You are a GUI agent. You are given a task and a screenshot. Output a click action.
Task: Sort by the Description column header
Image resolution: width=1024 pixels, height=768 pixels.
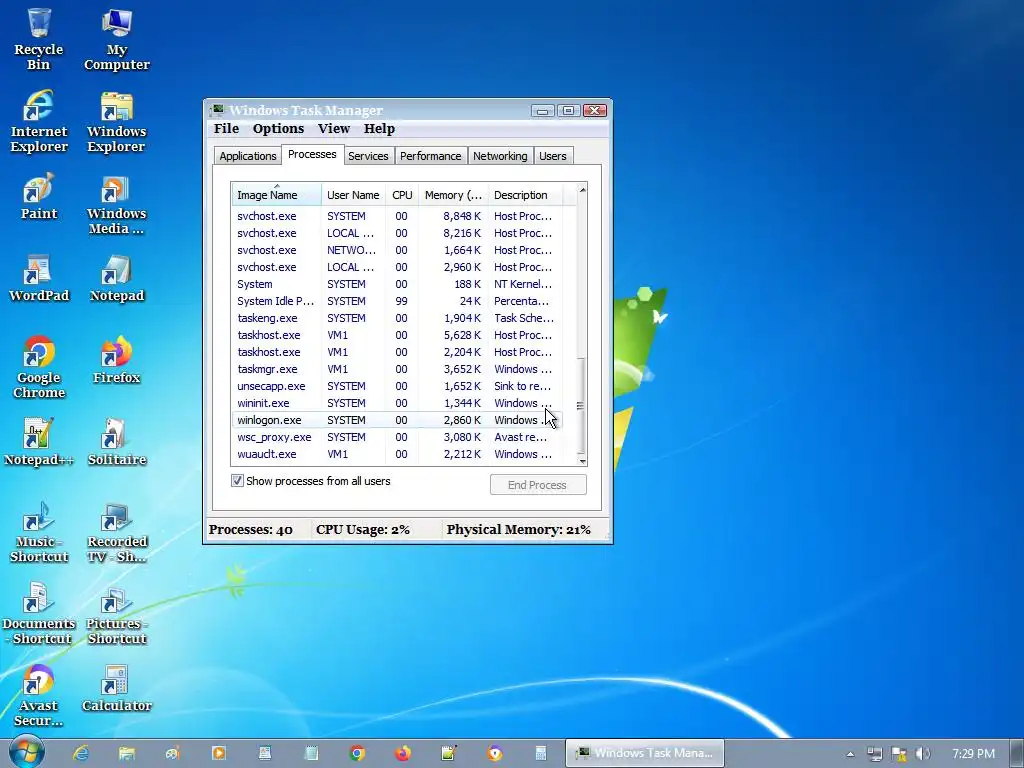pos(525,195)
